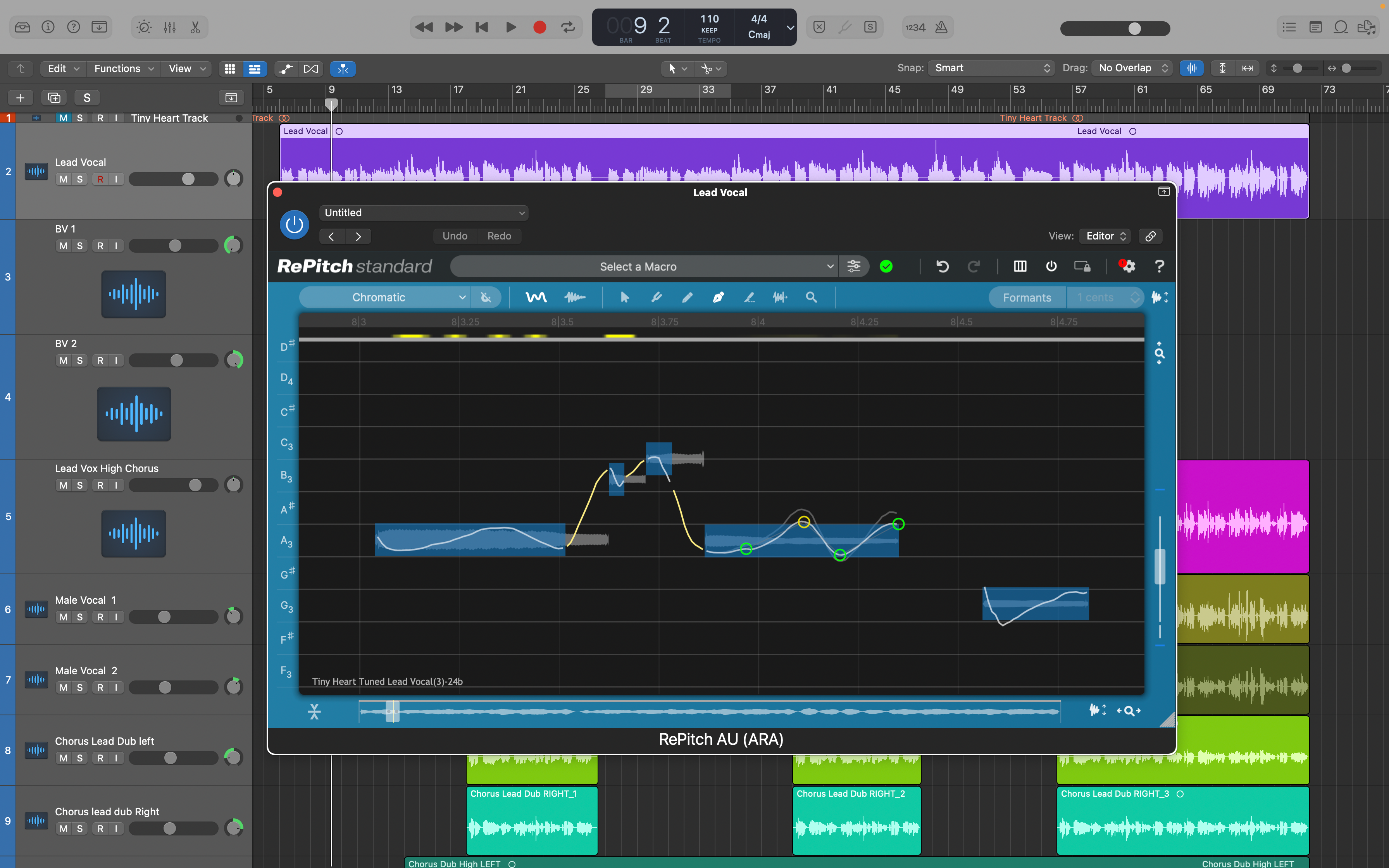
Task: Mute the BV 1 track
Action: 63,245
